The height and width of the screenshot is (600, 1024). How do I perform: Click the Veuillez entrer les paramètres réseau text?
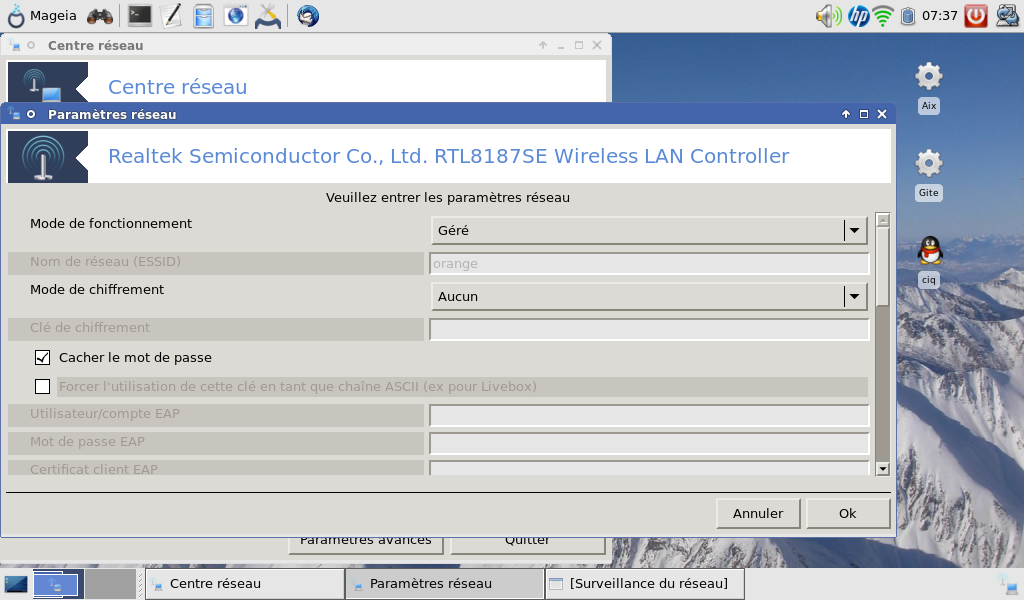(448, 197)
